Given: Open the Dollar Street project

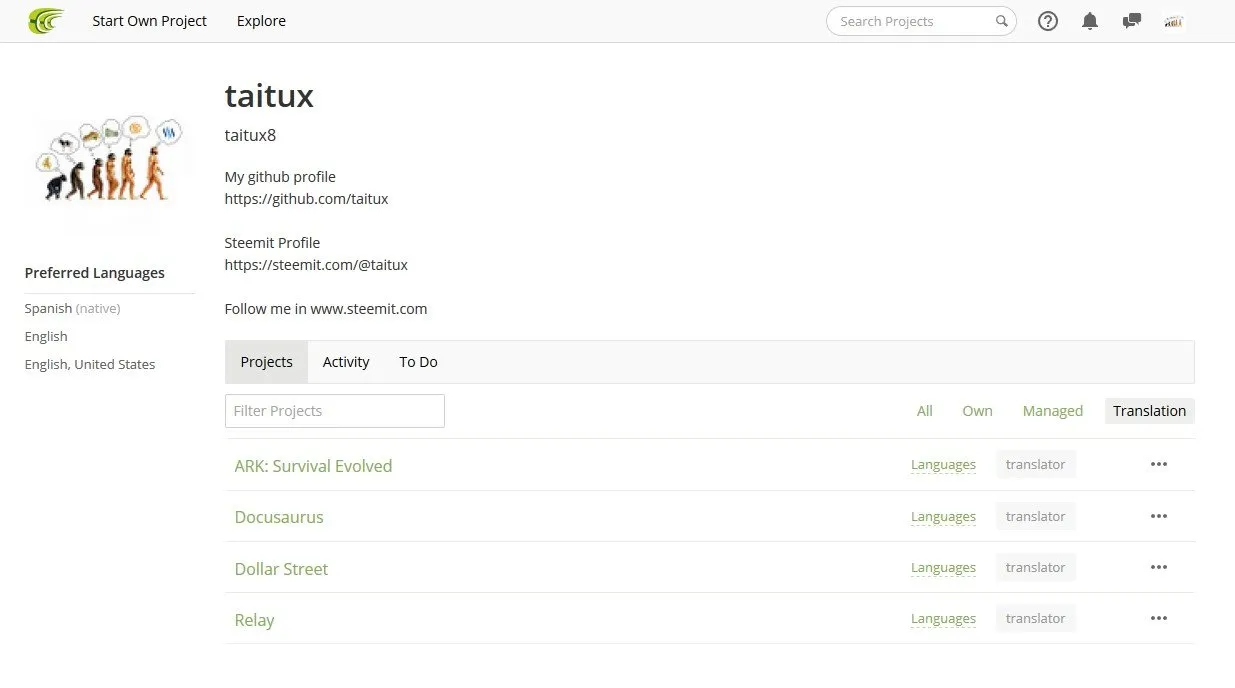Looking at the screenshot, I should [x=281, y=569].
